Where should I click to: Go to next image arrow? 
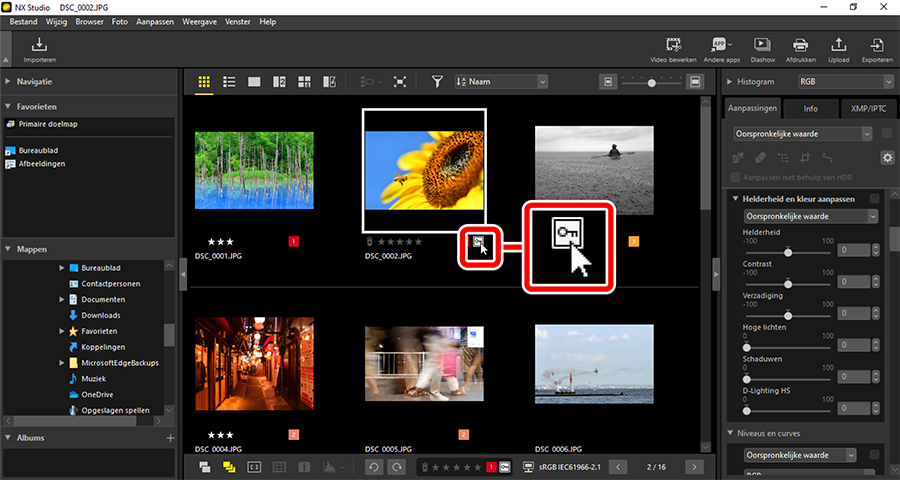pos(695,467)
